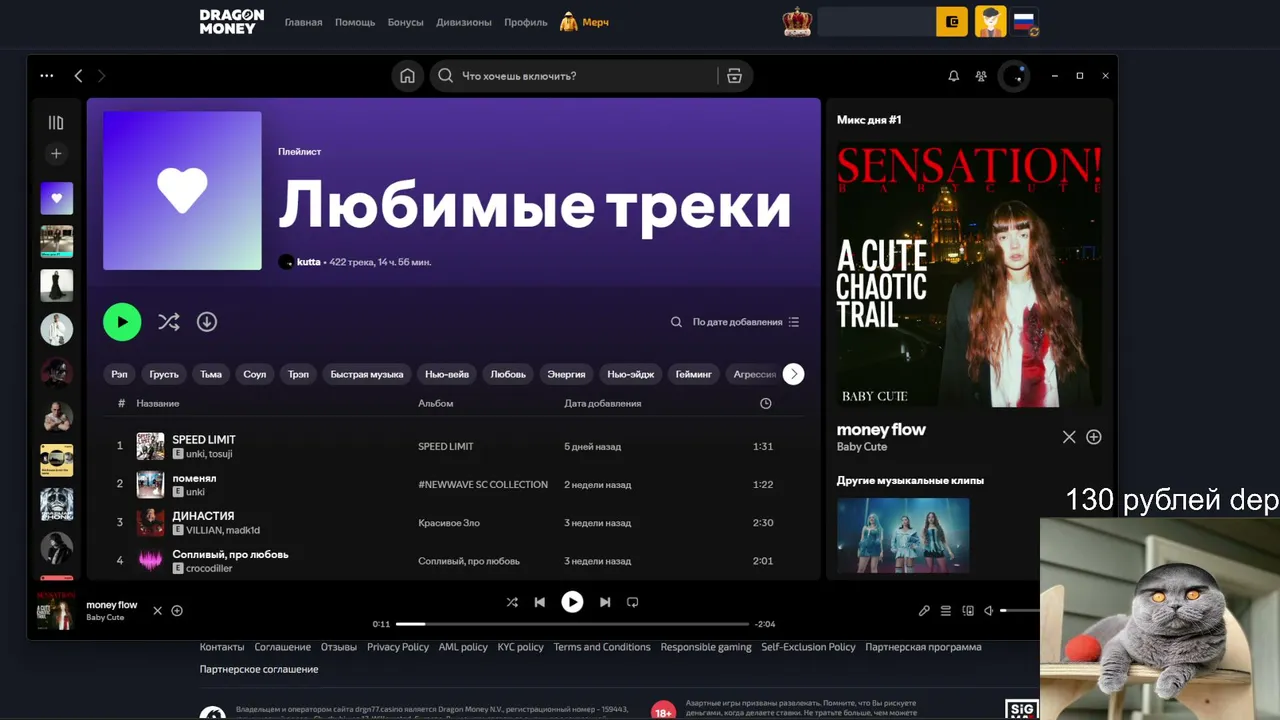The image size is (1280, 720).
Task: Click play/pause button in player bar
Action: (572, 602)
